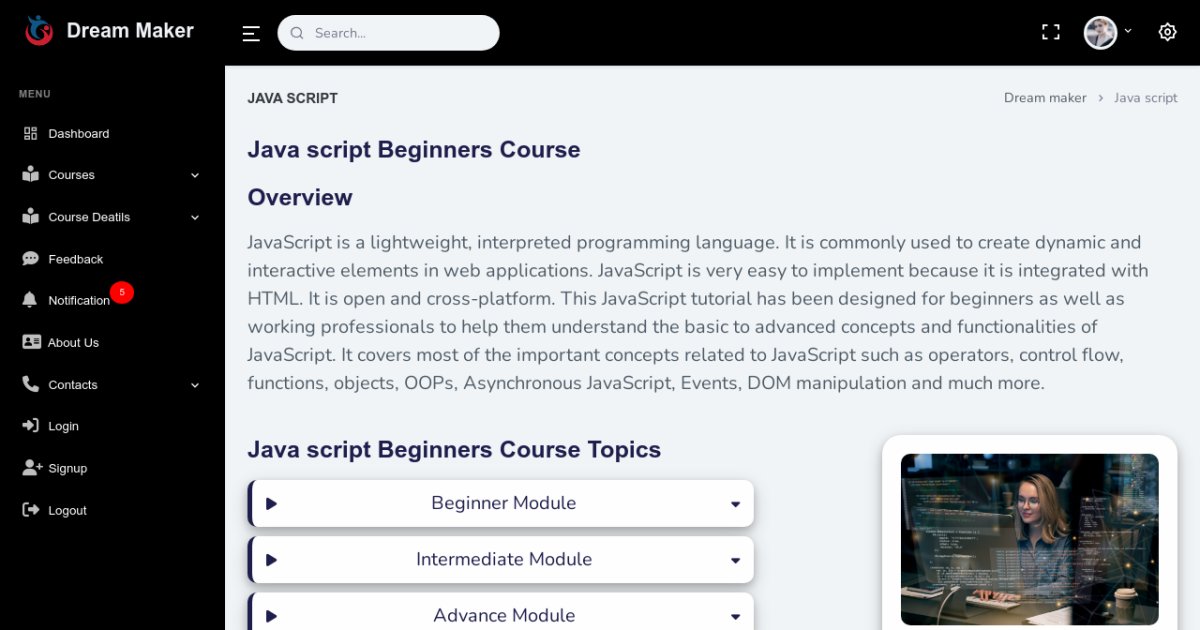Viewport: 1200px width, 630px height.
Task: Click the Contacts phone icon
Action: 30,384
